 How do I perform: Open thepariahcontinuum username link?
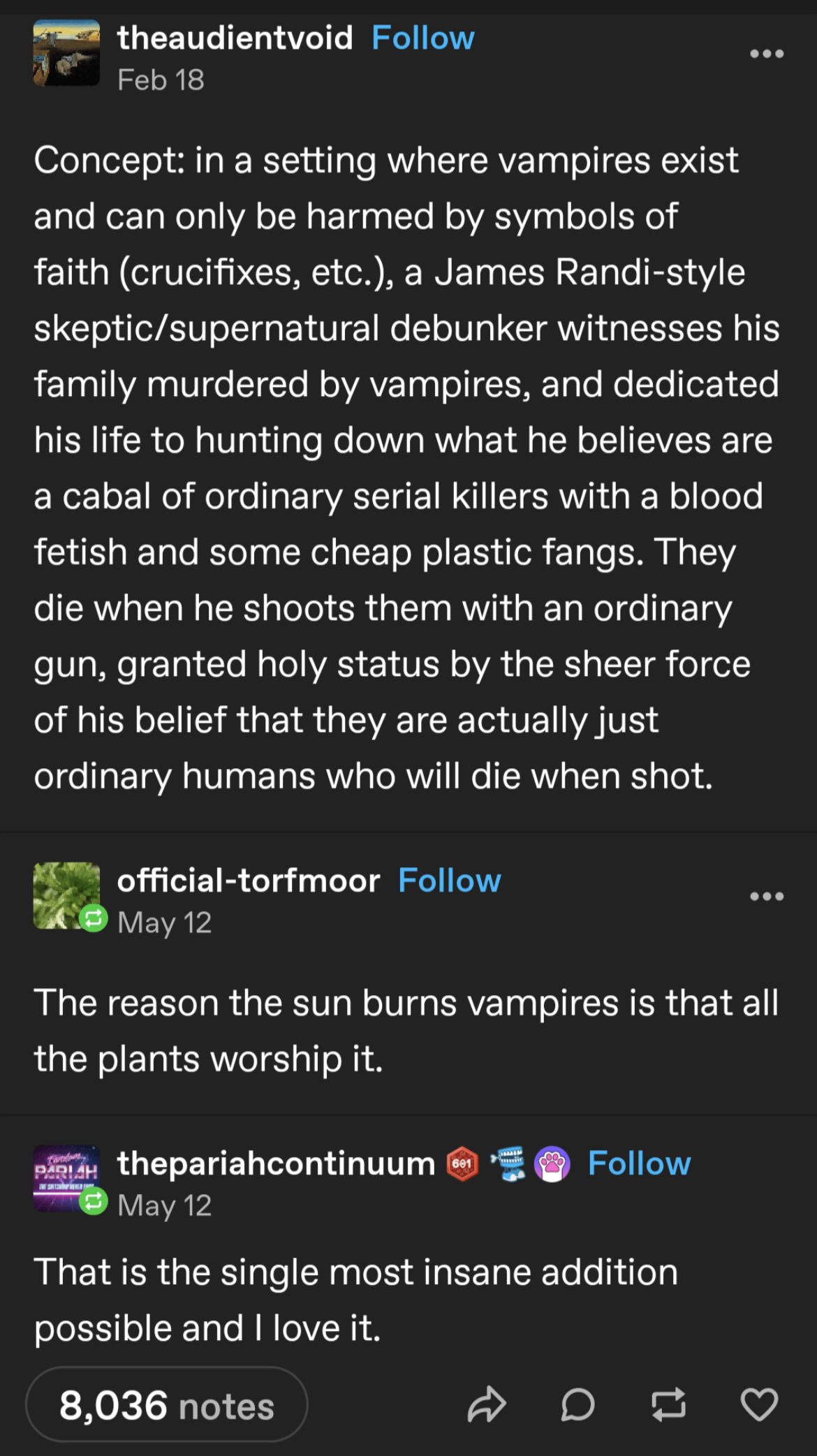tap(276, 1163)
